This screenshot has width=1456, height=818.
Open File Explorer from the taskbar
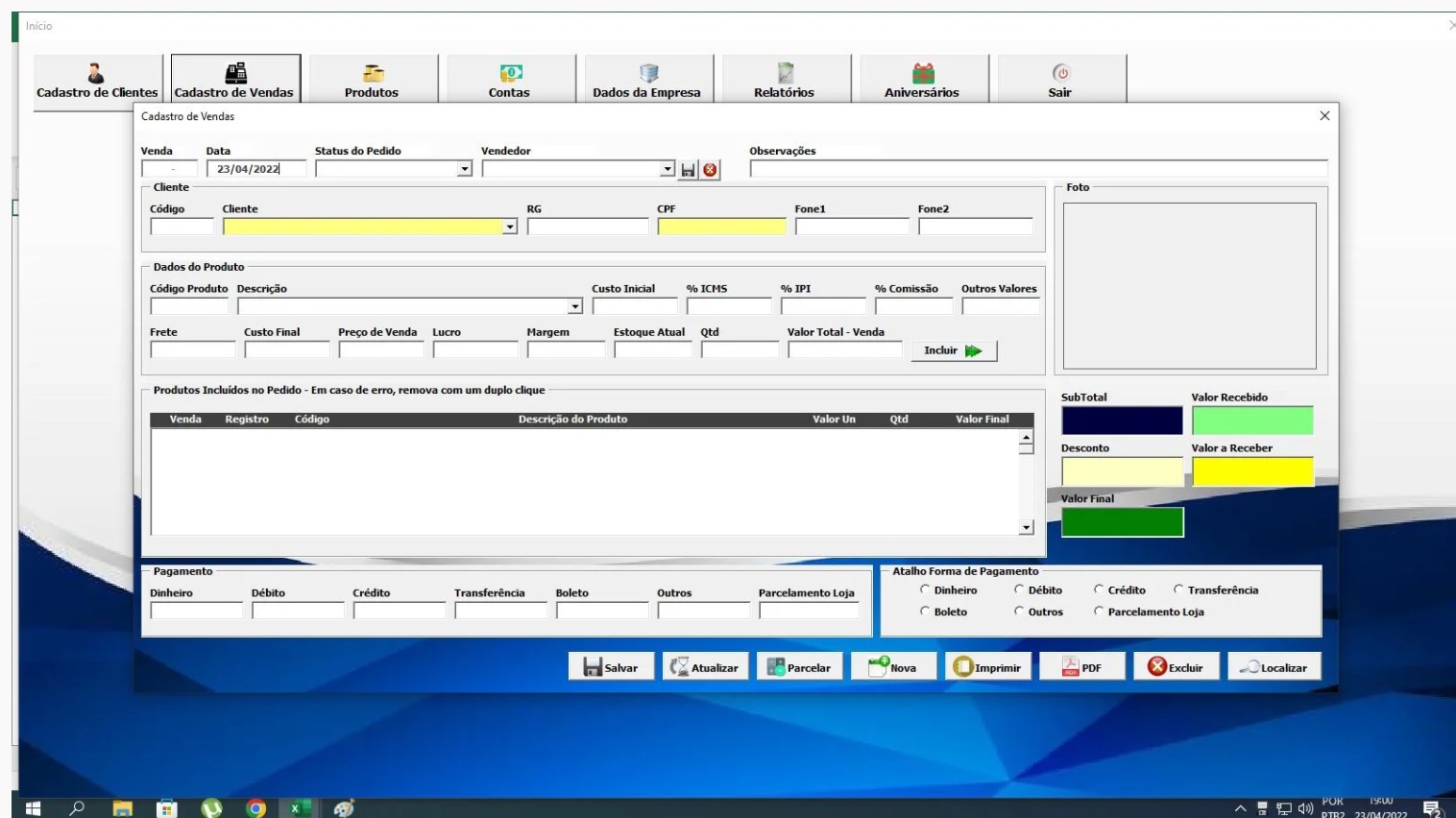click(122, 808)
